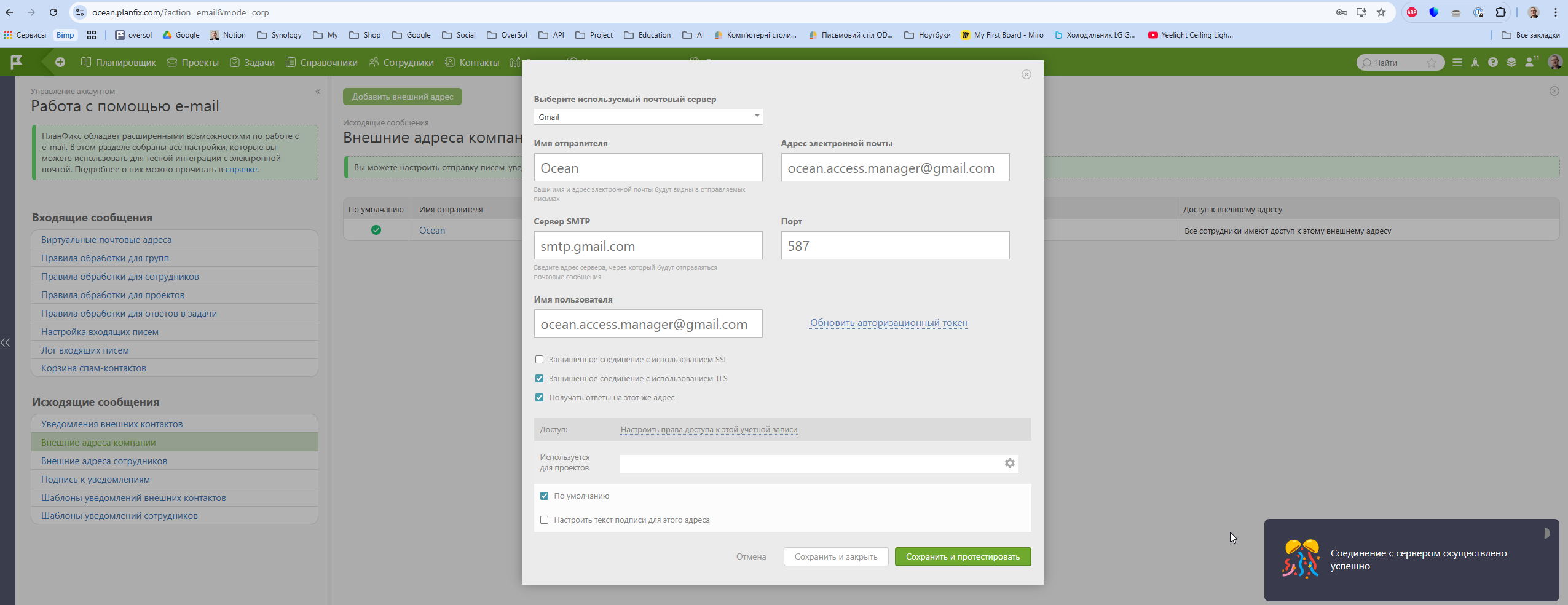The width and height of the screenshot is (1568, 605).
Task: Click 'Настроить права доступа к этой учетной записи'
Action: point(708,430)
